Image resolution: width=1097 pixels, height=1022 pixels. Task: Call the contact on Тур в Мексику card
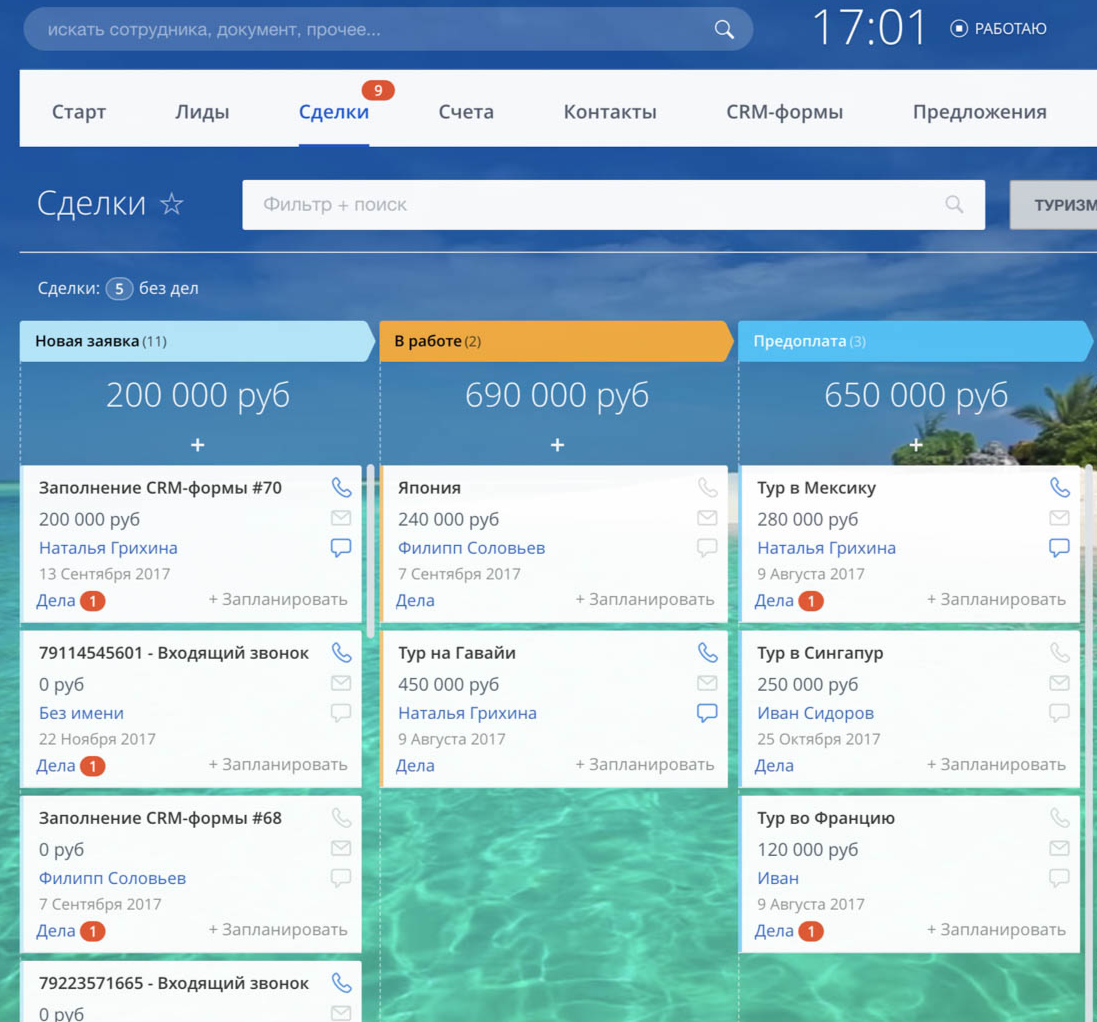click(x=1060, y=488)
